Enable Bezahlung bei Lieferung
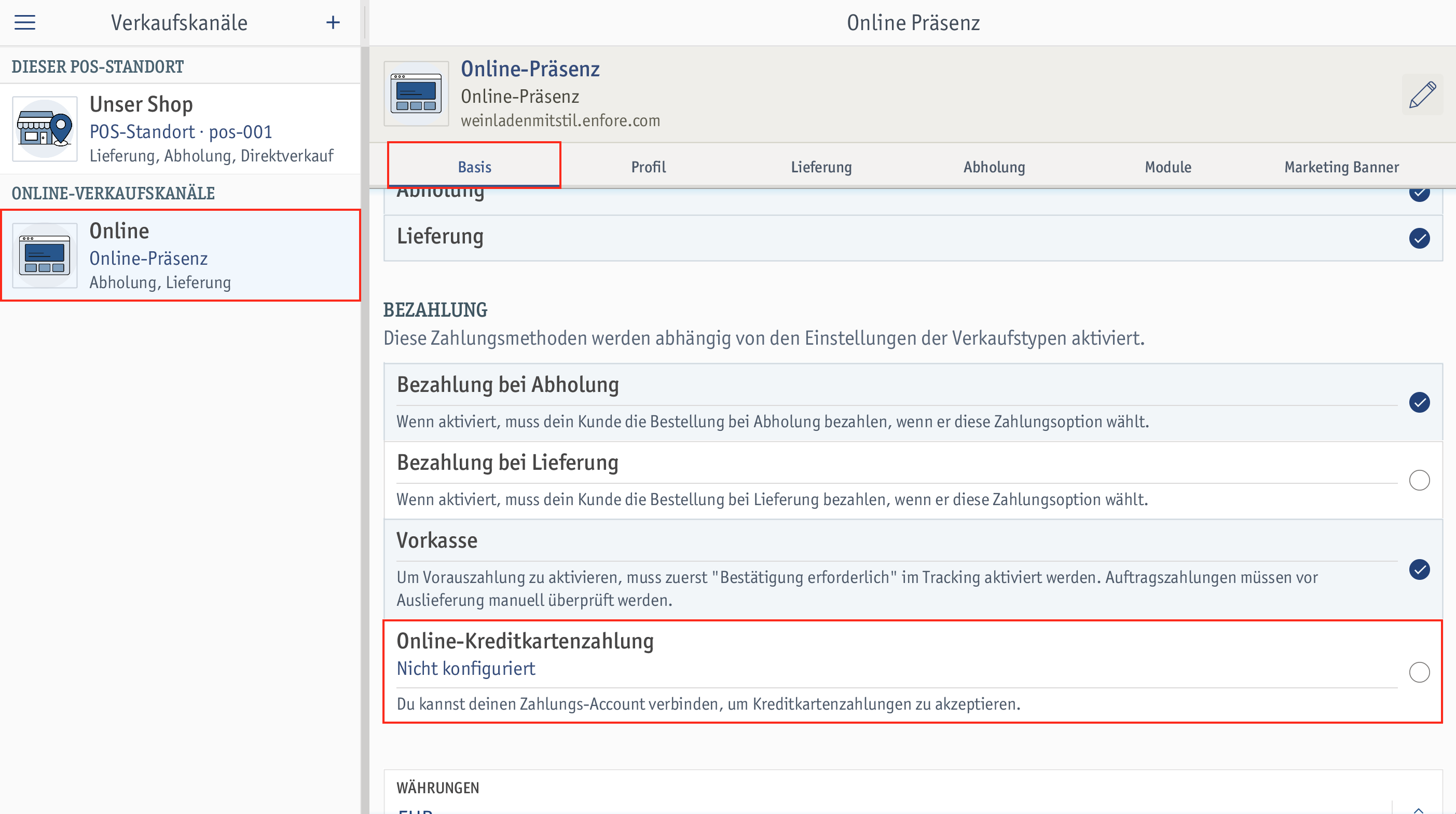This screenshot has width=1456, height=814. coord(1419,480)
